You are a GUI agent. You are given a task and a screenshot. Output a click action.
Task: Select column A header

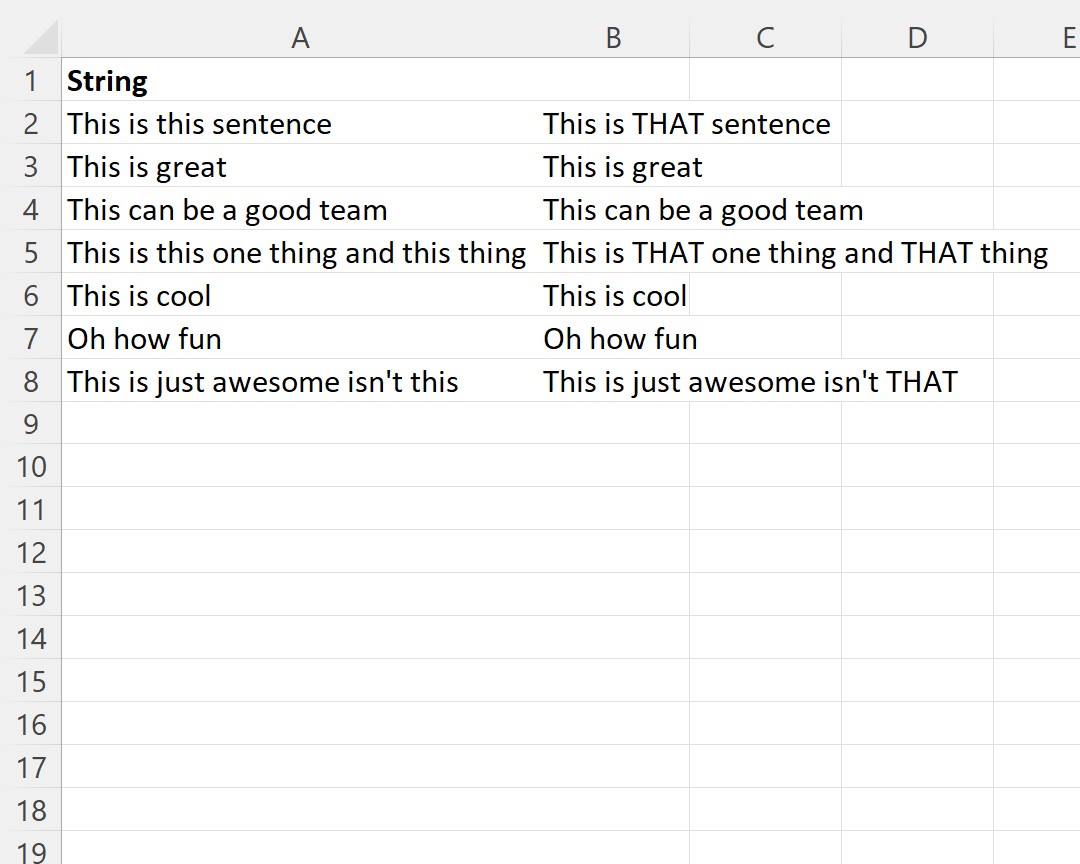tap(300, 38)
